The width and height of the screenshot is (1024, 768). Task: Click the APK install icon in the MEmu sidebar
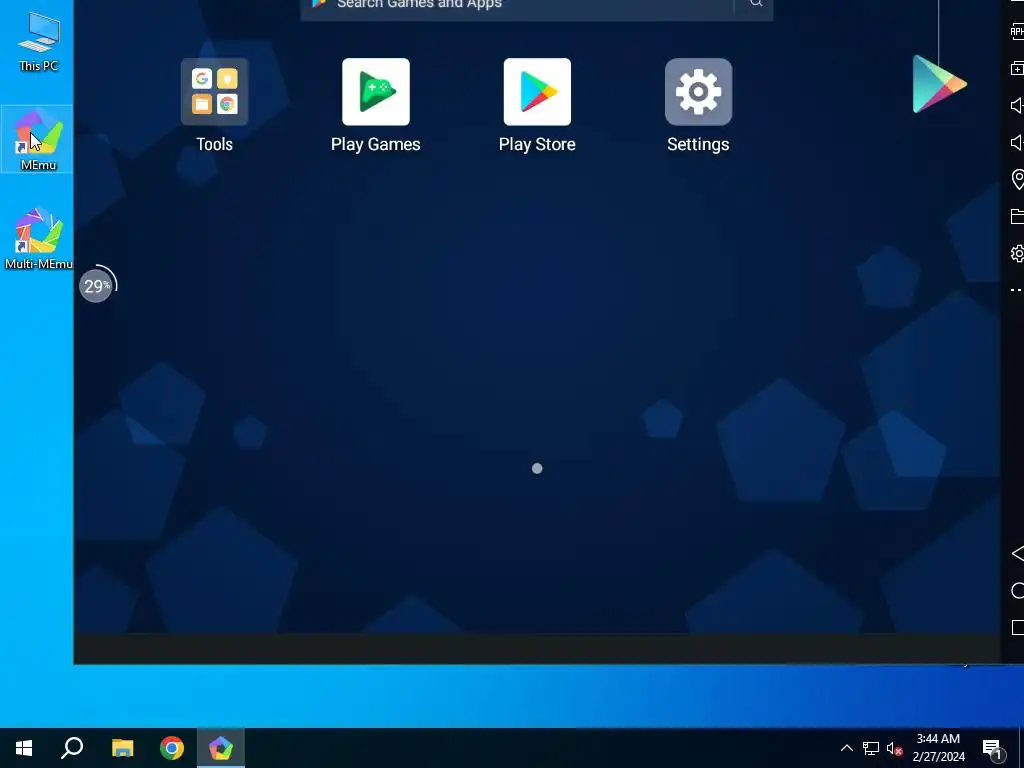point(1017,31)
